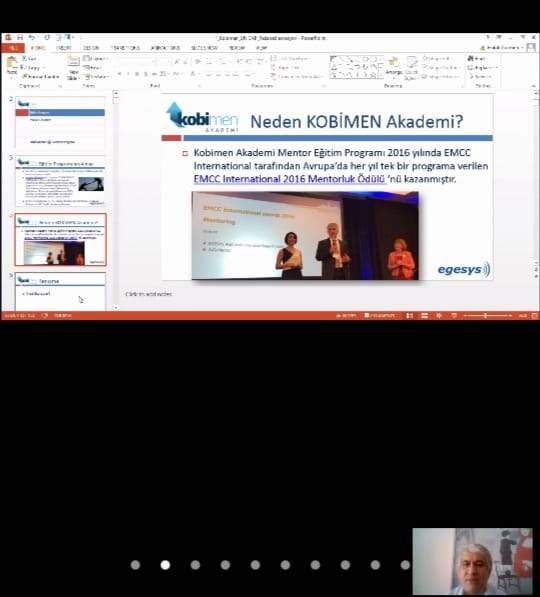This screenshot has width=540, height=597.
Task: Open Quick Styles gallery
Action: [x=411, y=68]
